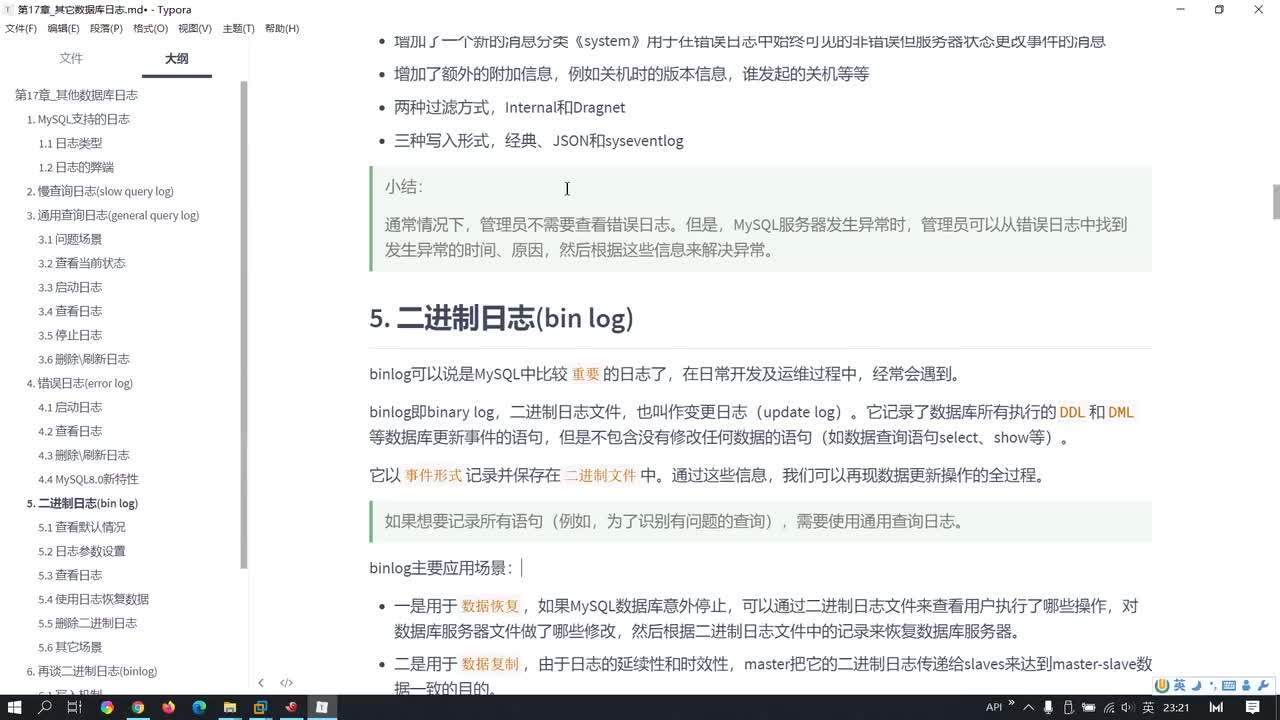The width and height of the screenshot is (1280, 720).
Task: Toggle the 英 language on the IME toolbar
Action: click(1180, 685)
